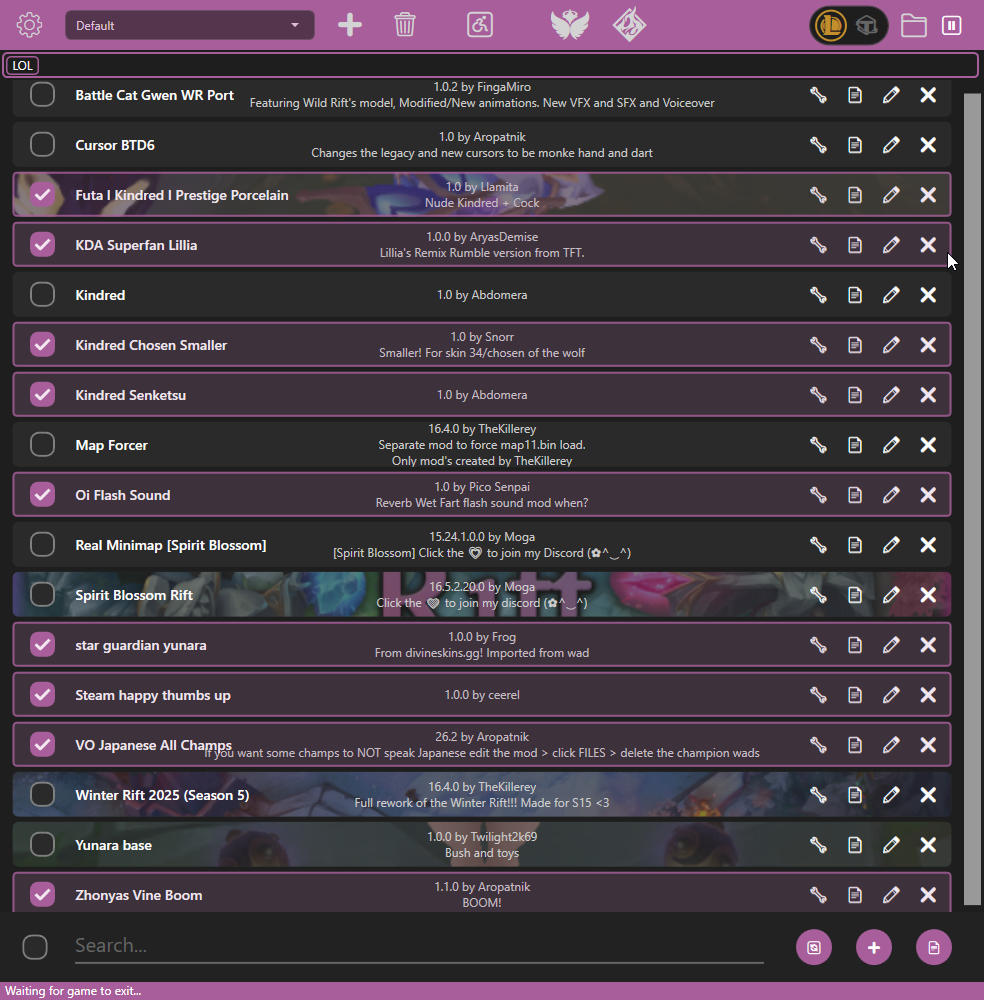Viewport: 984px width, 1000px height.
Task: Click the mod list vertical scrollbar
Action: click(972, 499)
